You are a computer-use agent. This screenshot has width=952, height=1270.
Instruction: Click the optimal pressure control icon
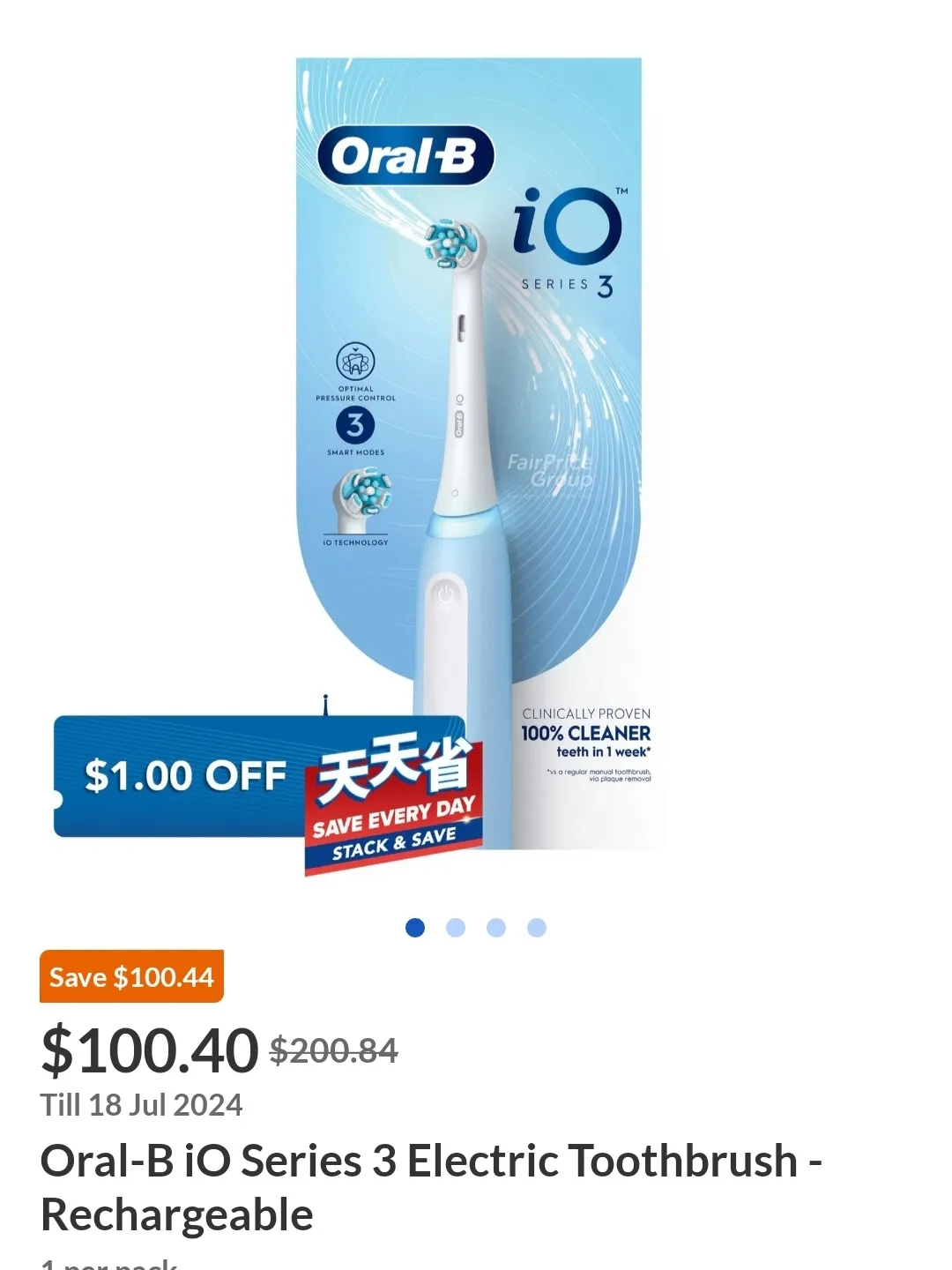click(355, 371)
